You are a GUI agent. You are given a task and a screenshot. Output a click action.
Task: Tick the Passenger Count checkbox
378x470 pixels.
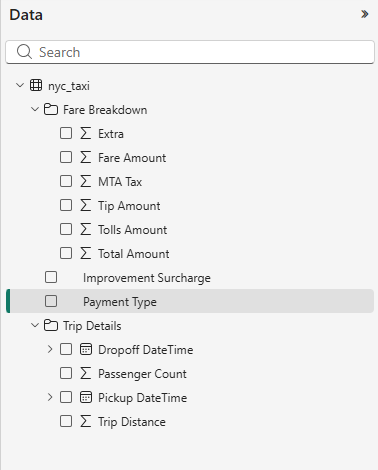[66, 373]
